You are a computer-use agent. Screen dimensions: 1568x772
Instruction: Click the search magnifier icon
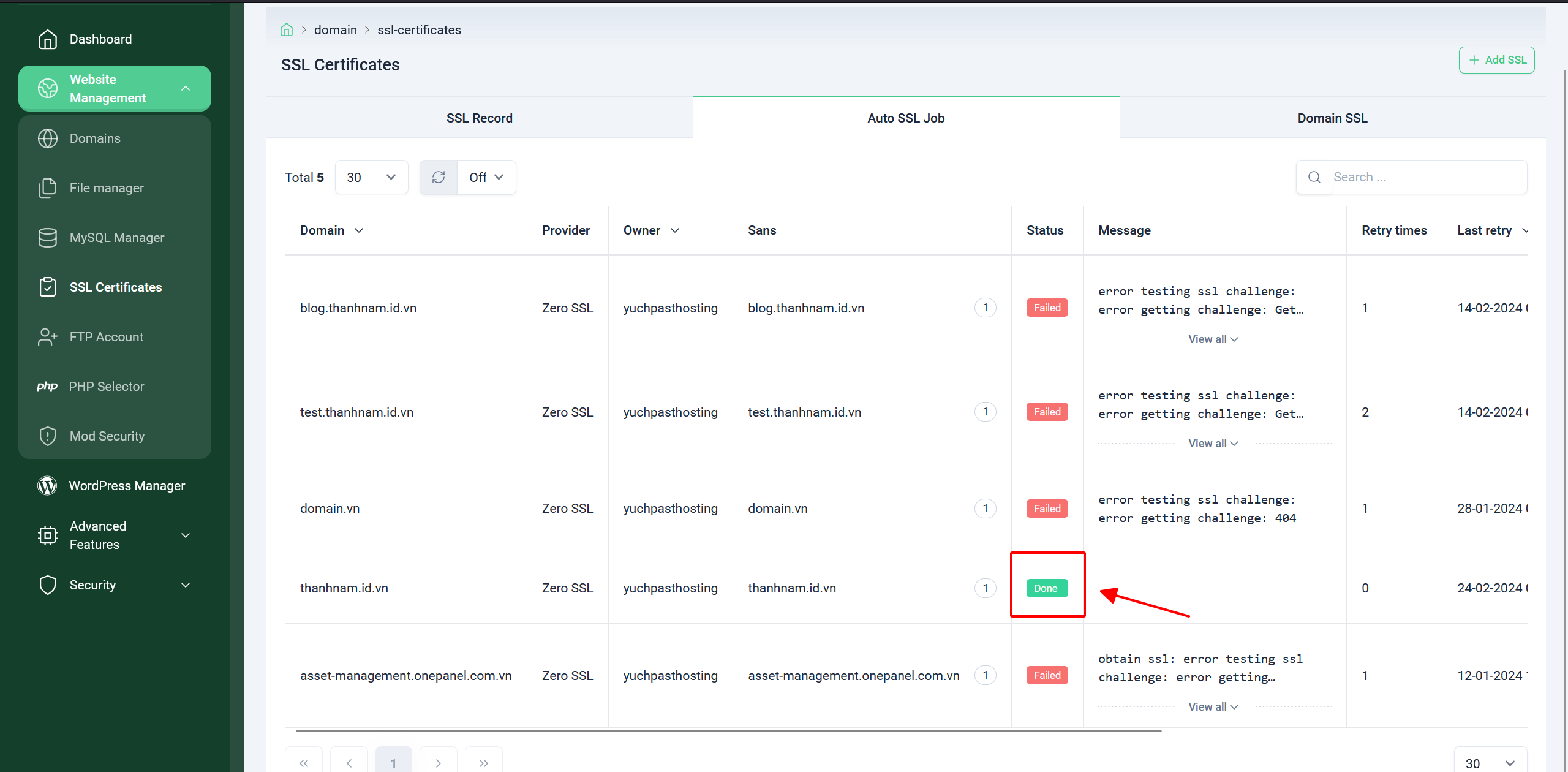point(1314,177)
